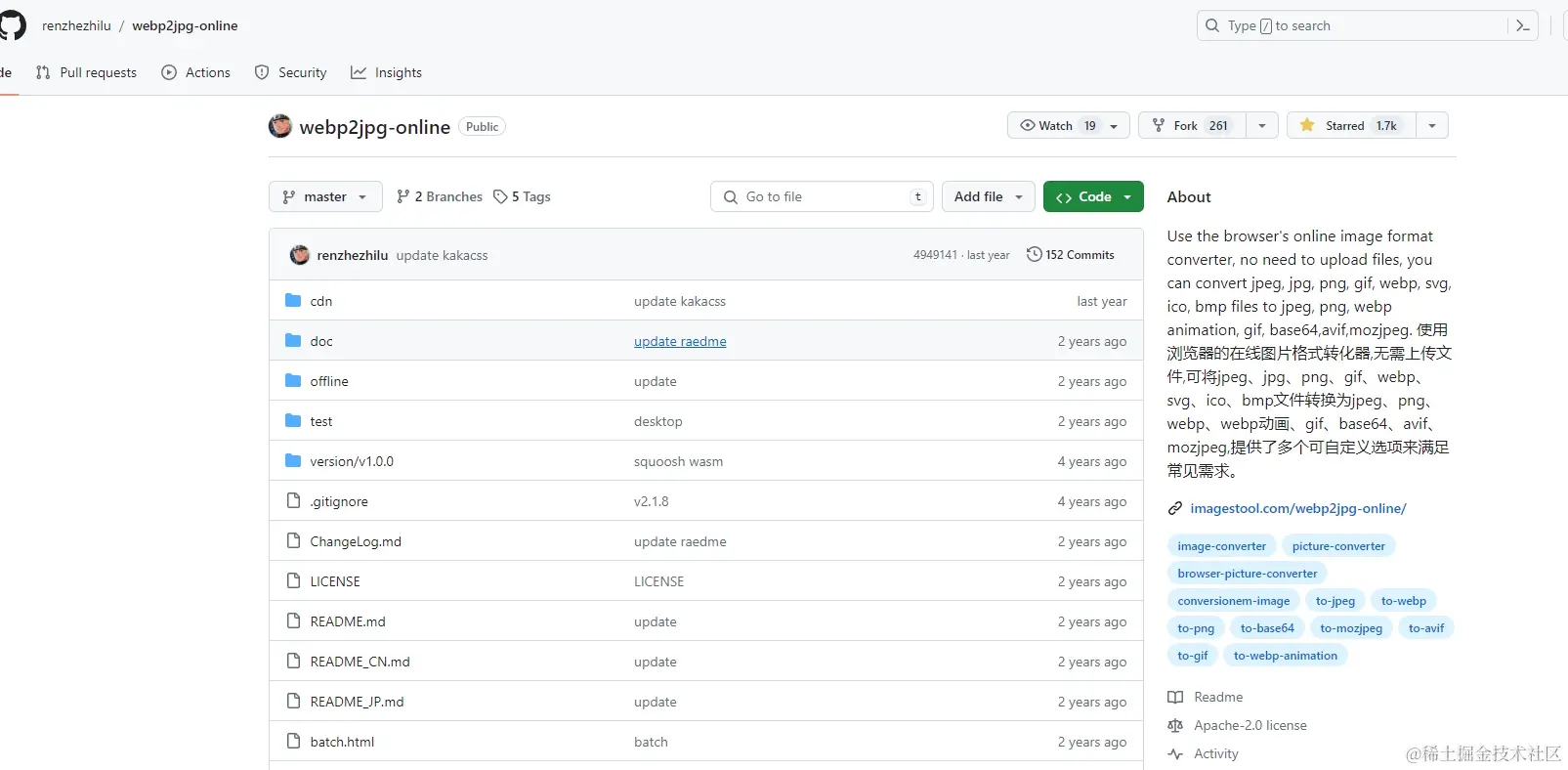
Task: Open the 'squoosh wasm' commit message
Action: click(678, 461)
